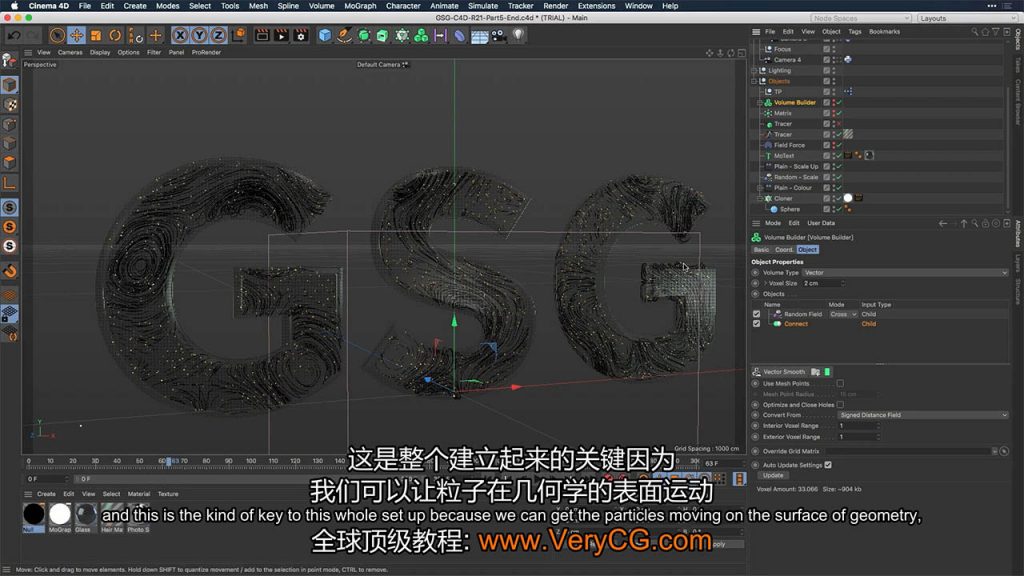
Task: Switch to the Basic tab
Action: click(x=761, y=249)
